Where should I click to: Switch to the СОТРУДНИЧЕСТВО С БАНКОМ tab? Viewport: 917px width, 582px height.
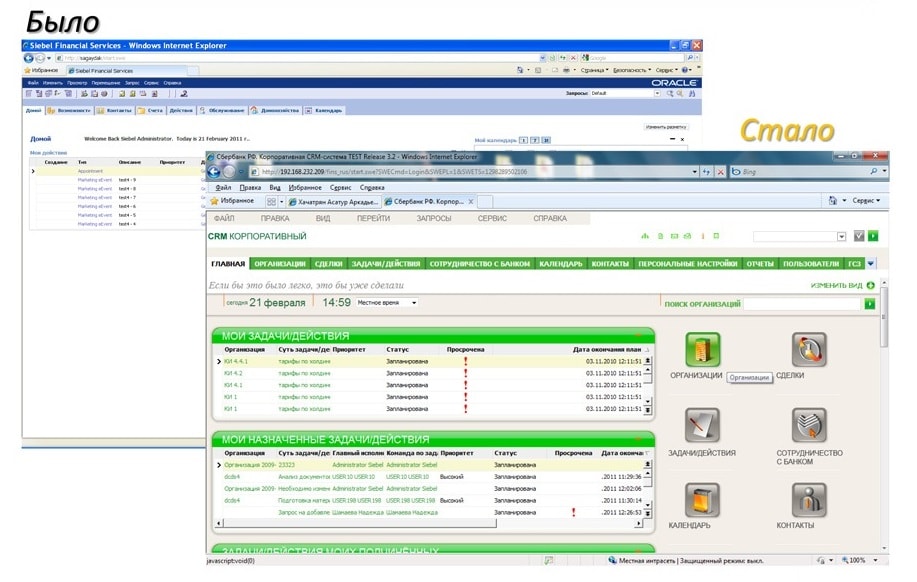pos(480,264)
